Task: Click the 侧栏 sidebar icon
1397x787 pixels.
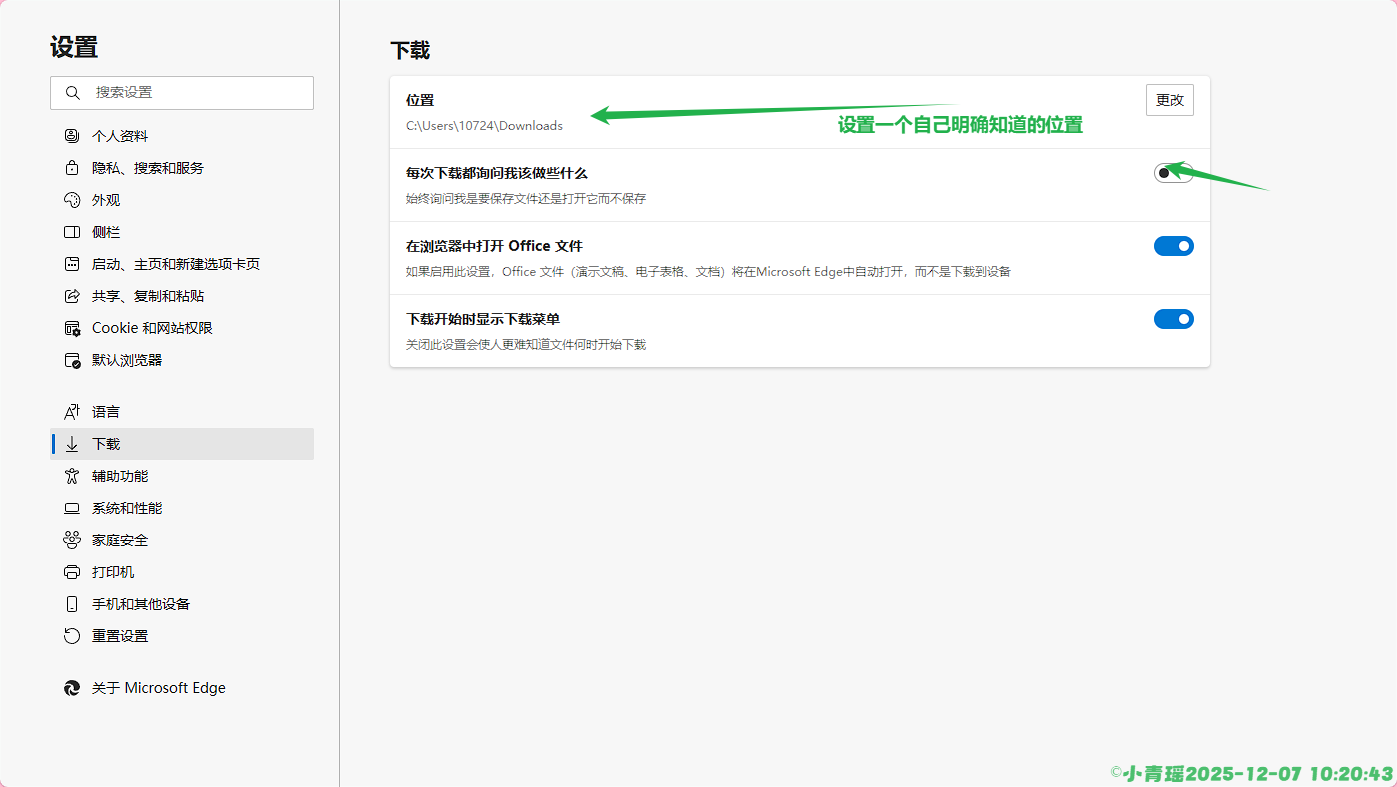Action: [72, 232]
